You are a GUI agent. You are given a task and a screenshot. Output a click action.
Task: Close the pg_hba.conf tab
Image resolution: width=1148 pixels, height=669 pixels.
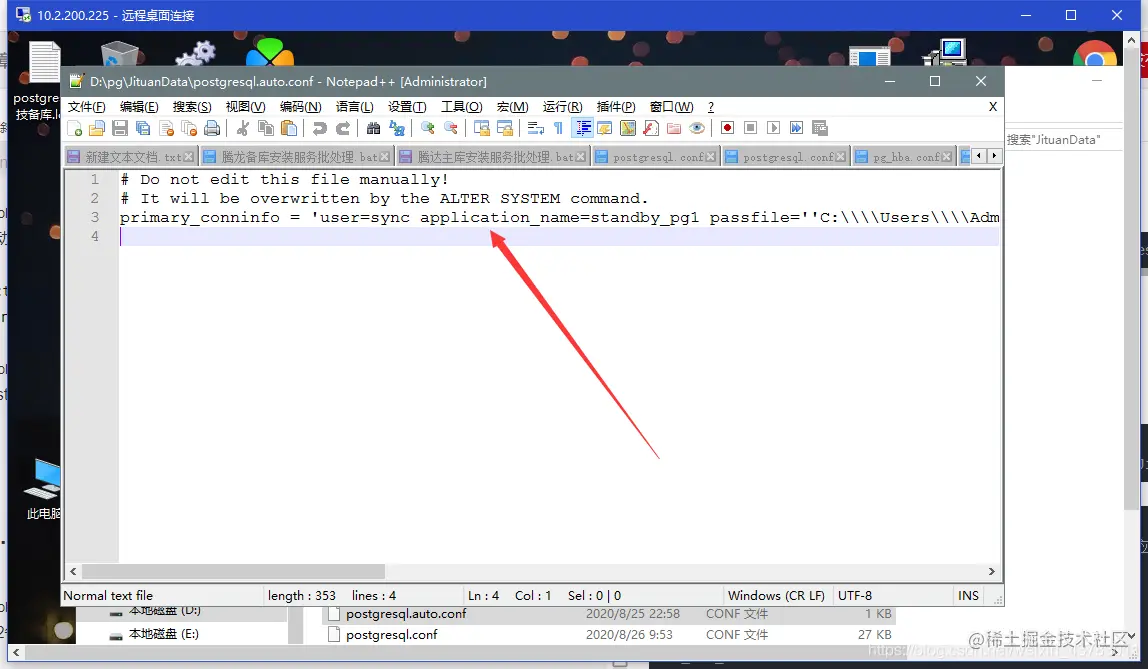pyautogui.click(x=947, y=157)
